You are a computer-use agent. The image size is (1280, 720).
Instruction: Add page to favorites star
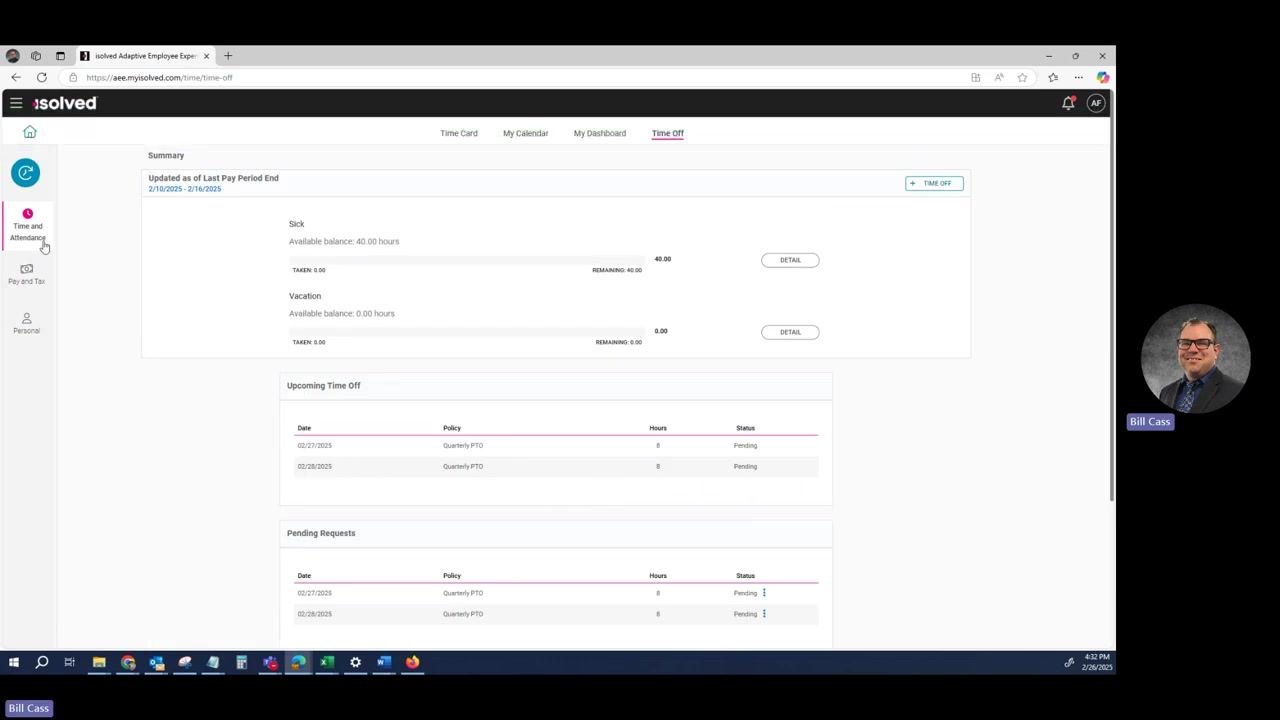click(x=1022, y=77)
